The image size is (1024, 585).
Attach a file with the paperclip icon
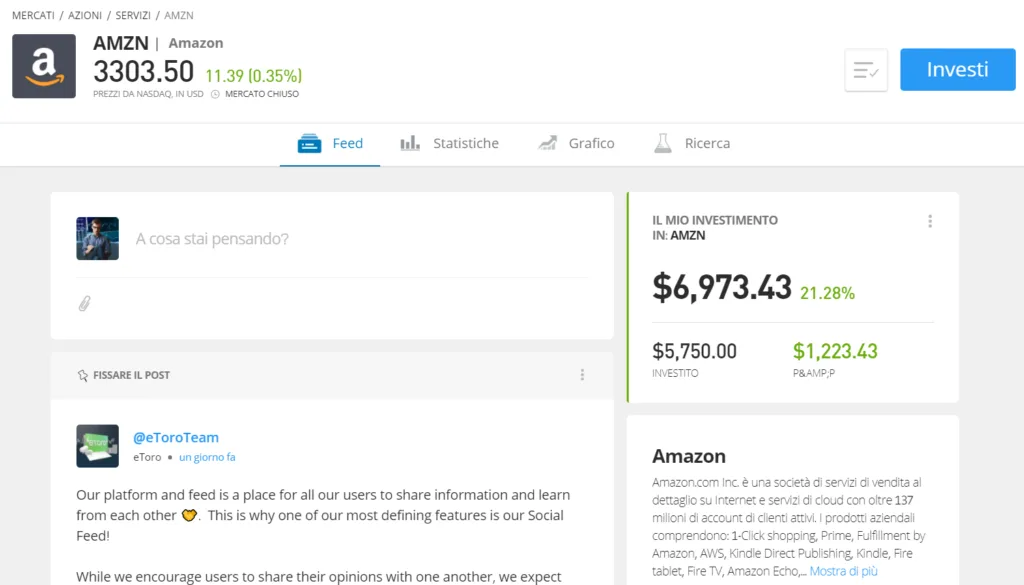click(x=84, y=304)
